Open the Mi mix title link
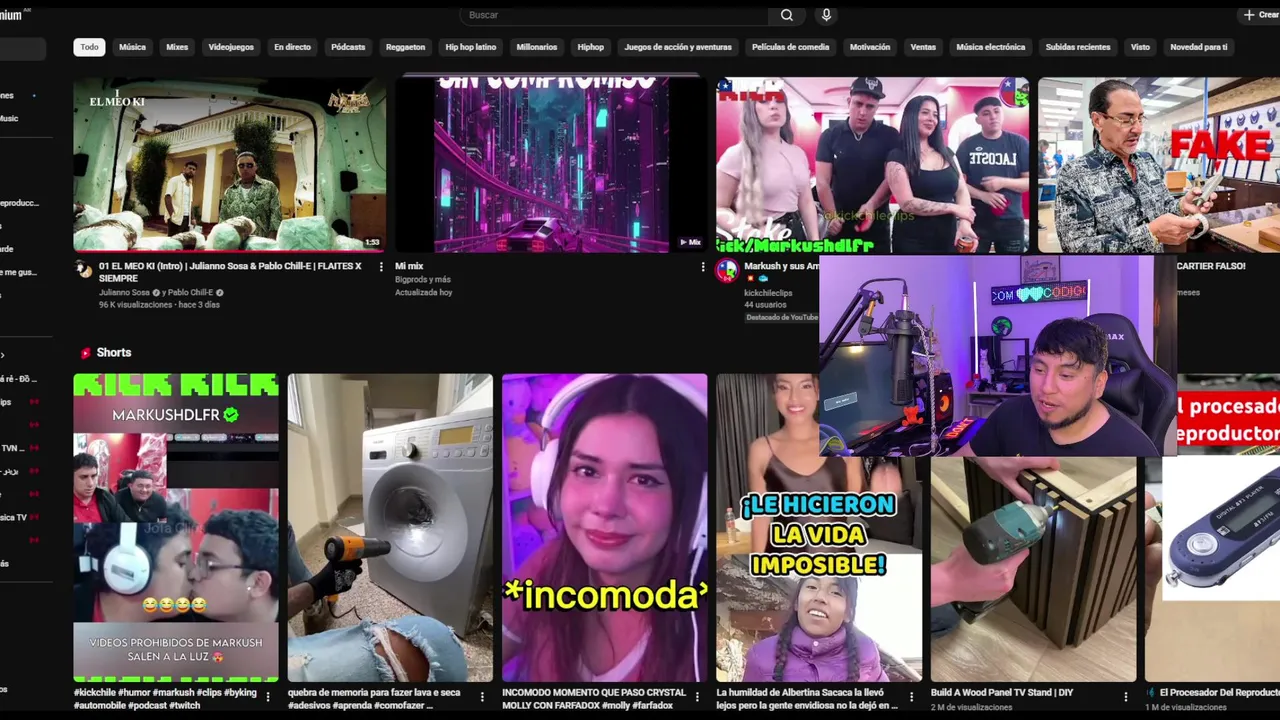Viewport: 1280px width, 720px height. click(x=409, y=266)
